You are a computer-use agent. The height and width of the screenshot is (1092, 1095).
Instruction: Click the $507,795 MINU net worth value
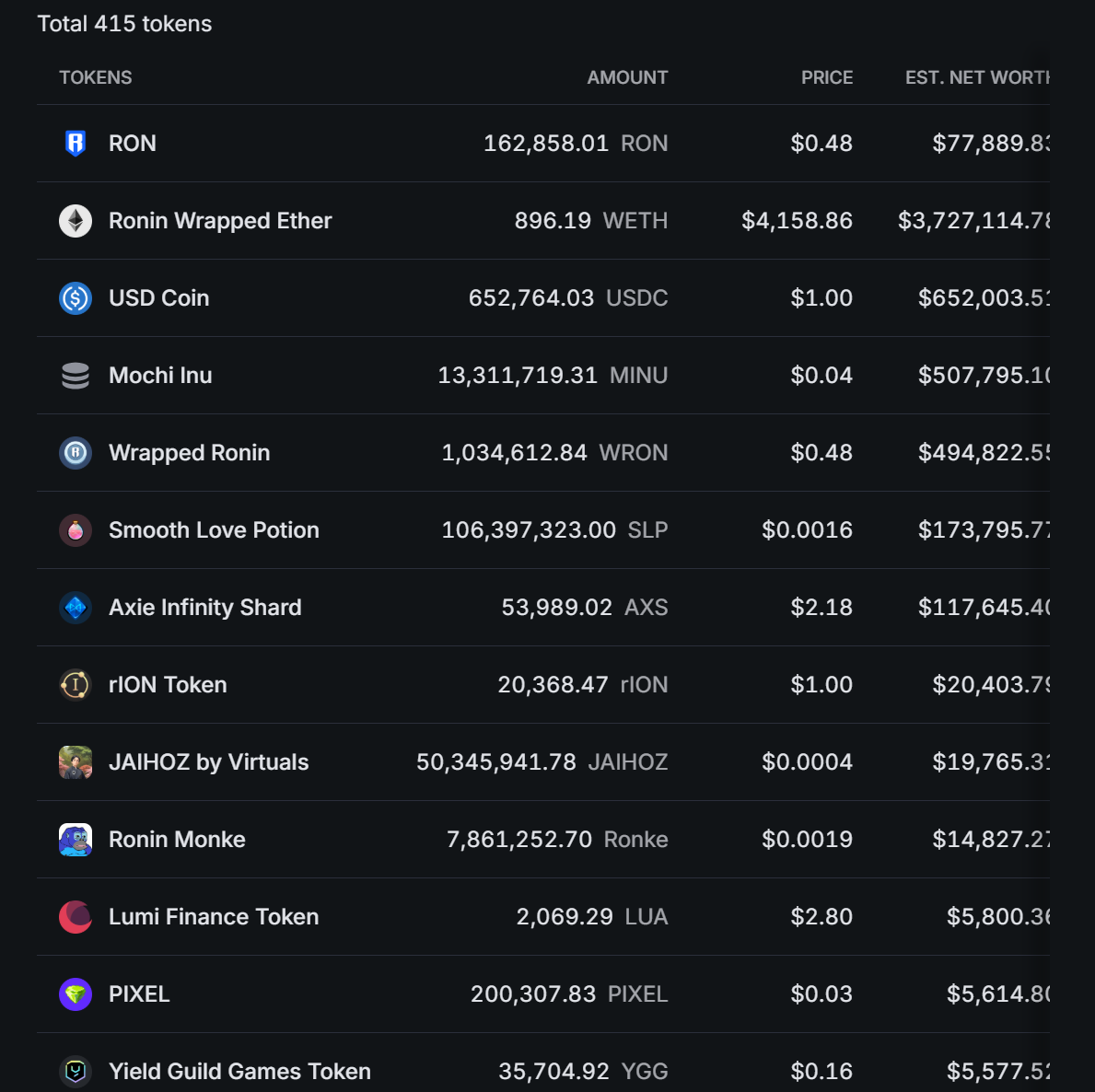click(984, 376)
